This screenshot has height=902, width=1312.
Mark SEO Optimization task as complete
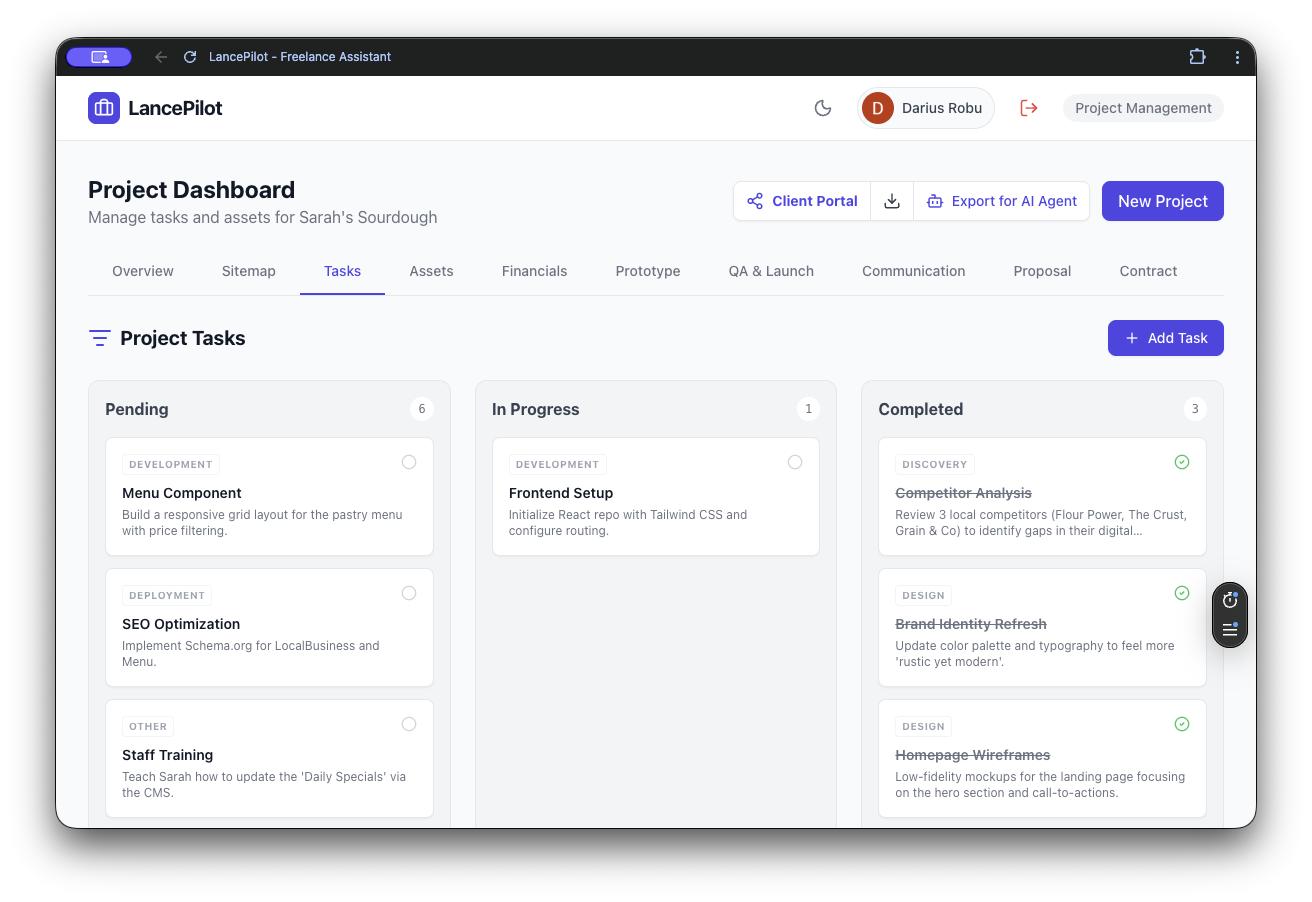point(409,593)
